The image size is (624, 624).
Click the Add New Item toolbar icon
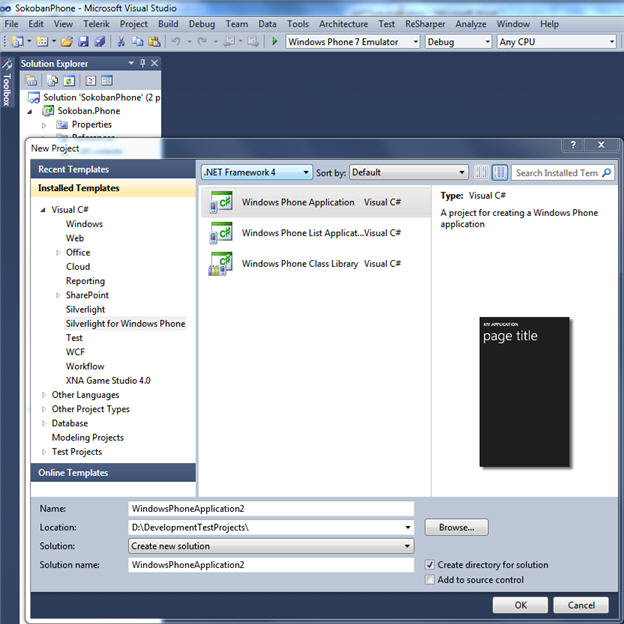(42, 41)
